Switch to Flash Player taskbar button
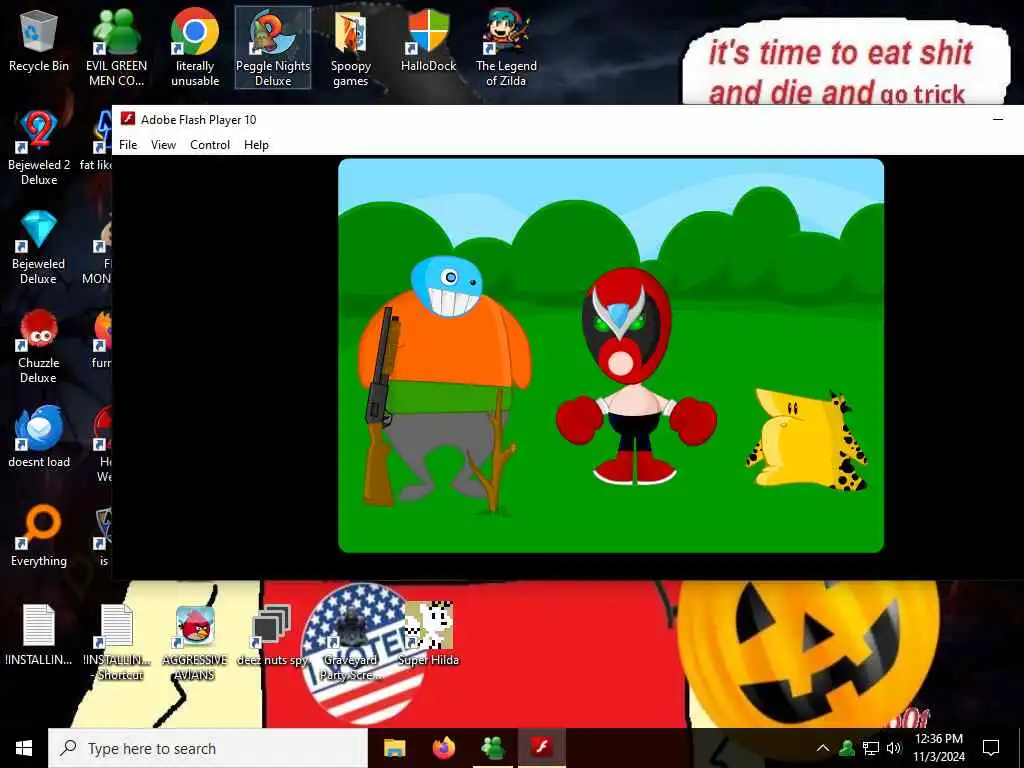Image resolution: width=1024 pixels, height=768 pixels. [x=541, y=748]
